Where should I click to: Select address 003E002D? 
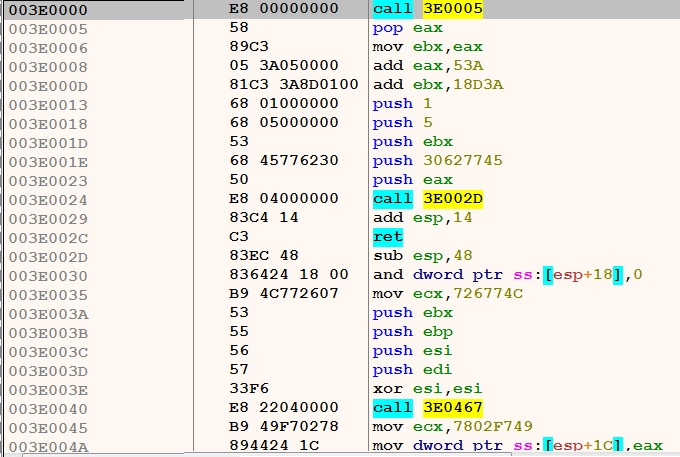[48, 258]
